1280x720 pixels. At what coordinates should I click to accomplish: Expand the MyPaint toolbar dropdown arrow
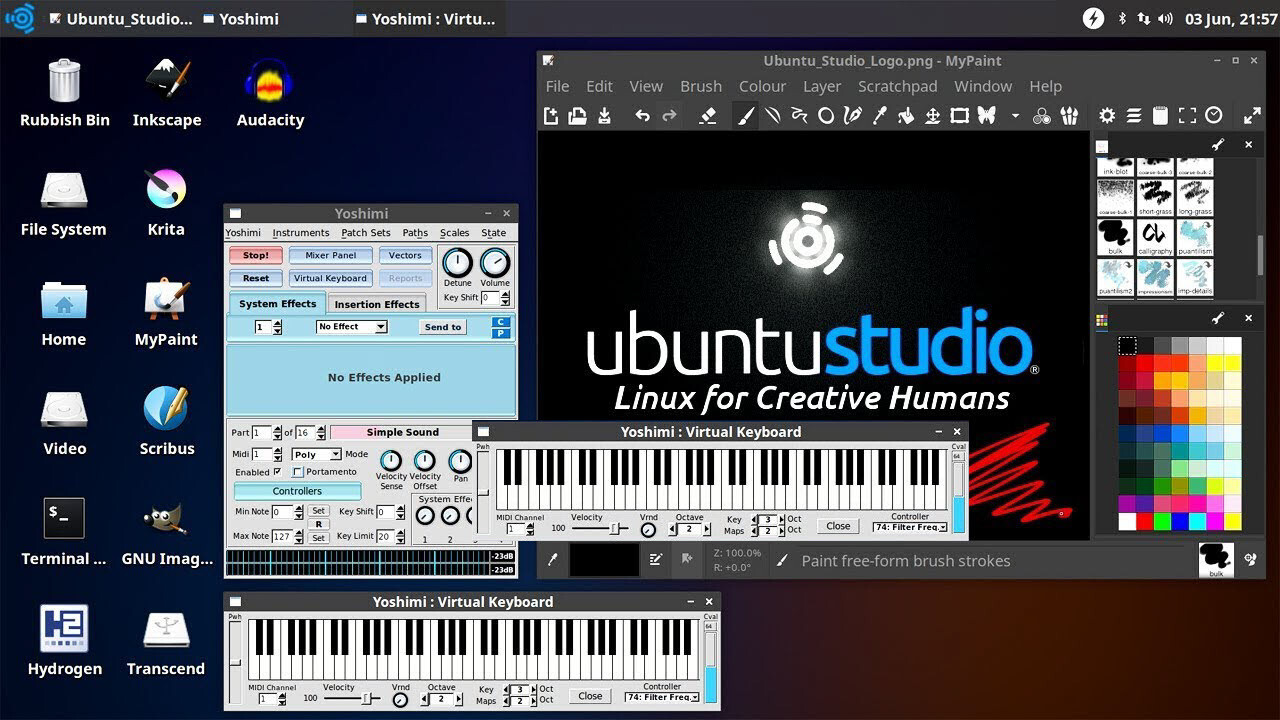[1015, 116]
